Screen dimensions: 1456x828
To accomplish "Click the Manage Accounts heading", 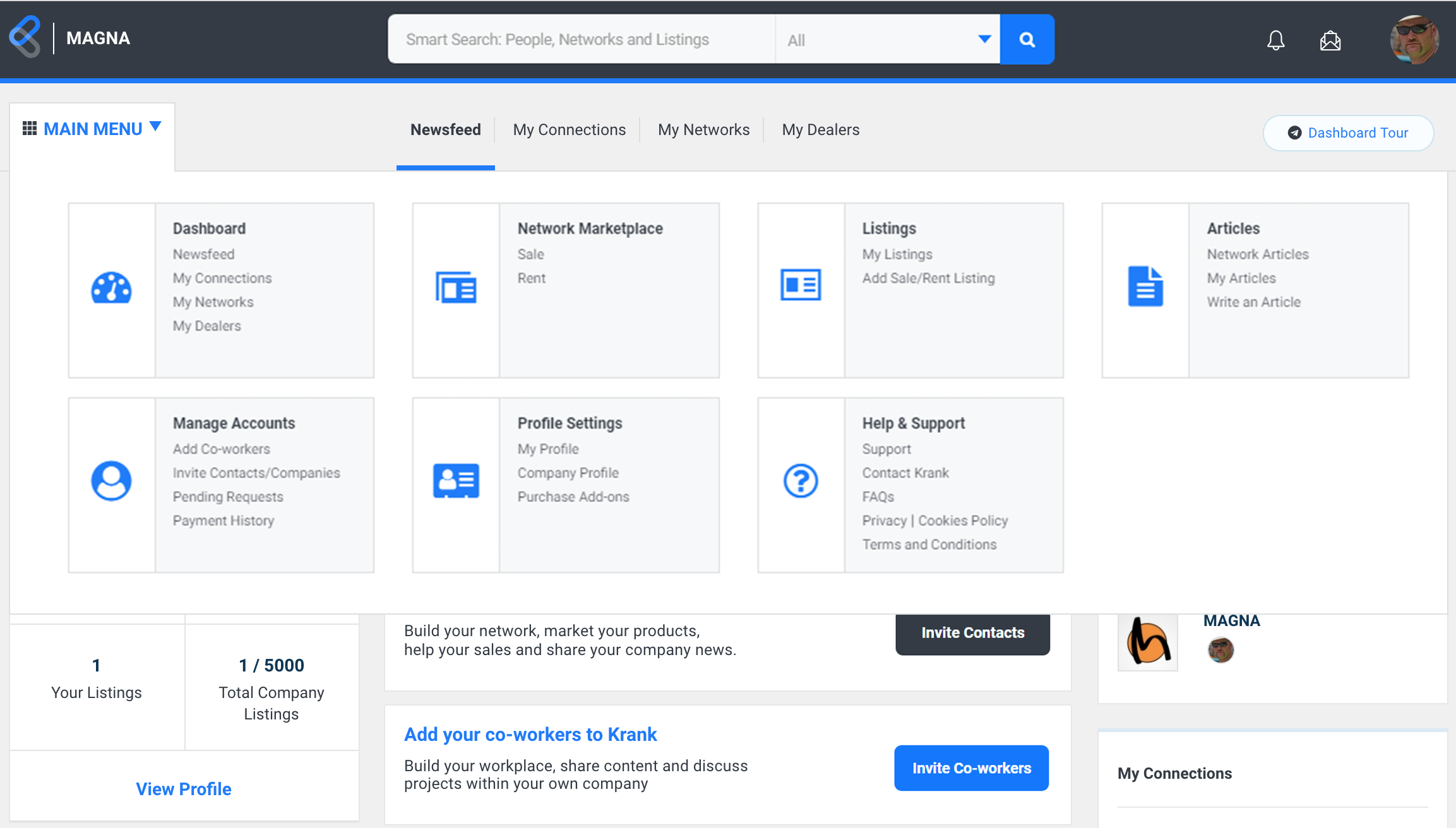I will [x=234, y=423].
